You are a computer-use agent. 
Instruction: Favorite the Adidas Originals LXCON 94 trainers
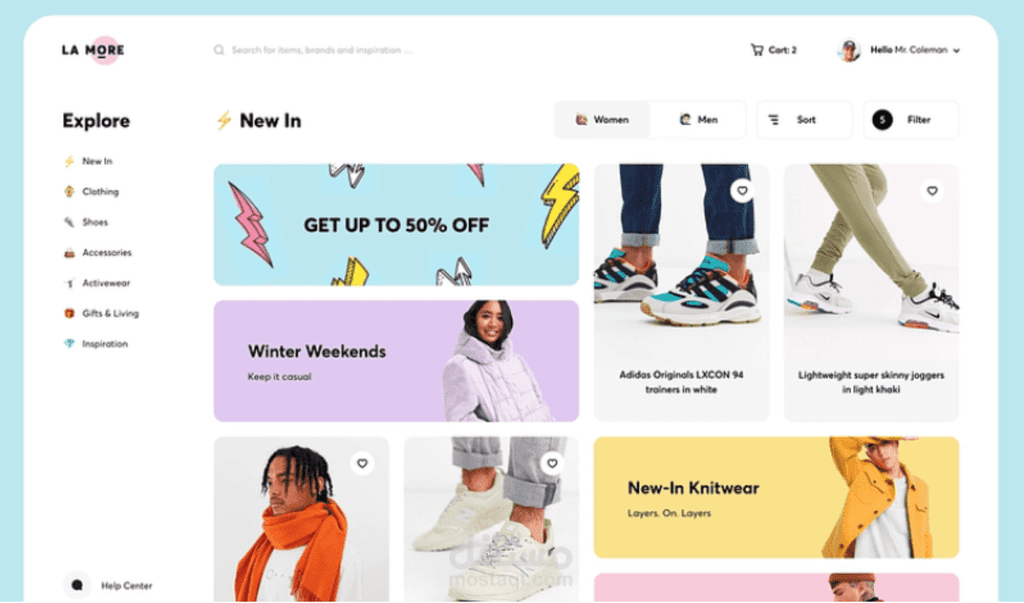point(742,191)
